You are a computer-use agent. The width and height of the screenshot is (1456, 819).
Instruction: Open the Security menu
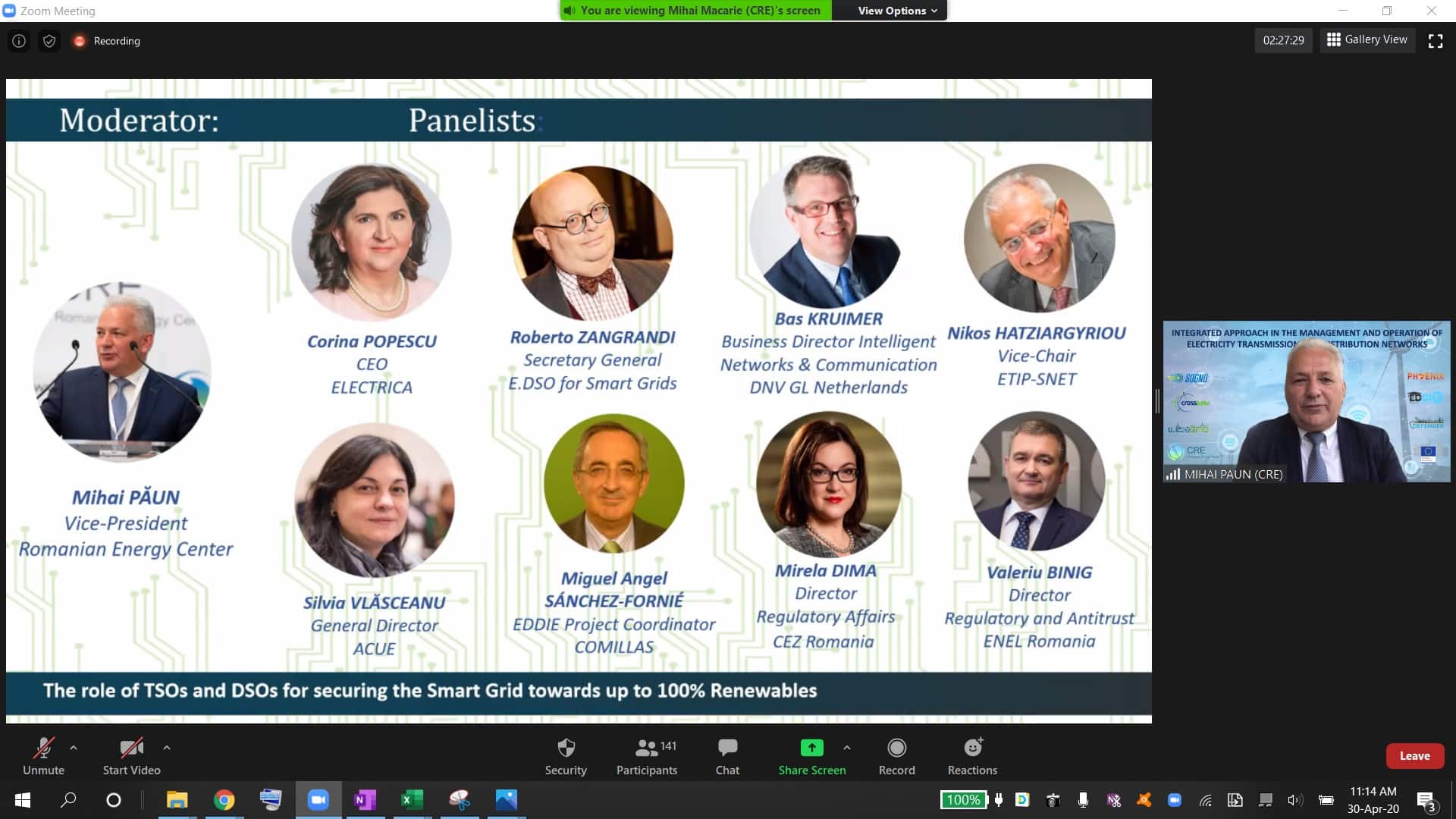[566, 756]
